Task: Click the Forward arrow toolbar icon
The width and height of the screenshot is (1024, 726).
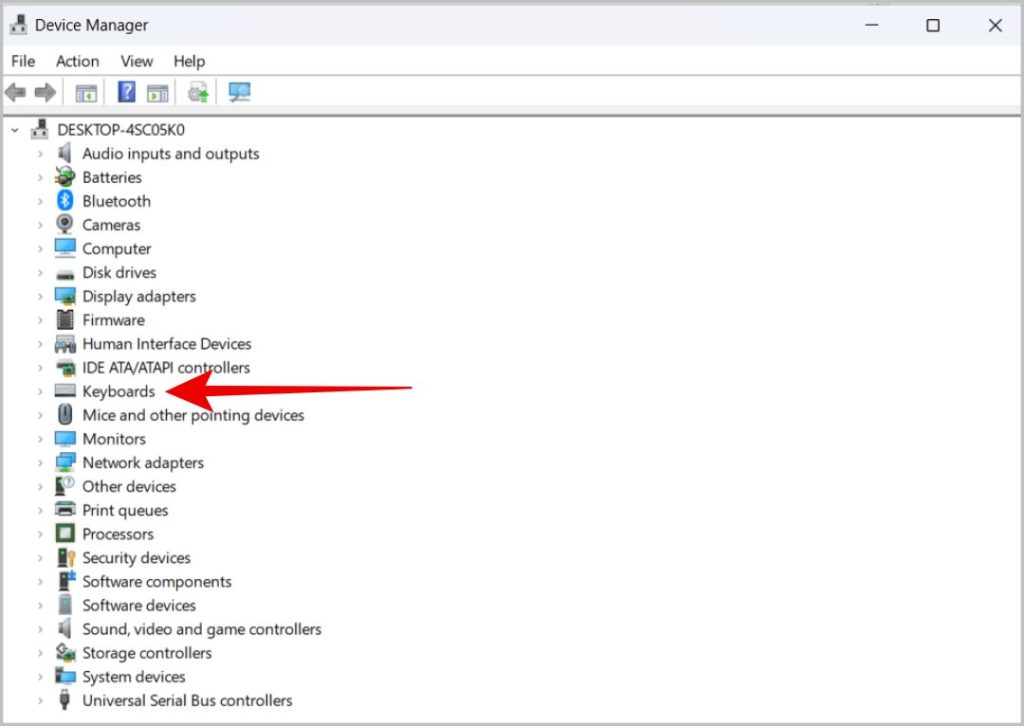Action: 45,92
